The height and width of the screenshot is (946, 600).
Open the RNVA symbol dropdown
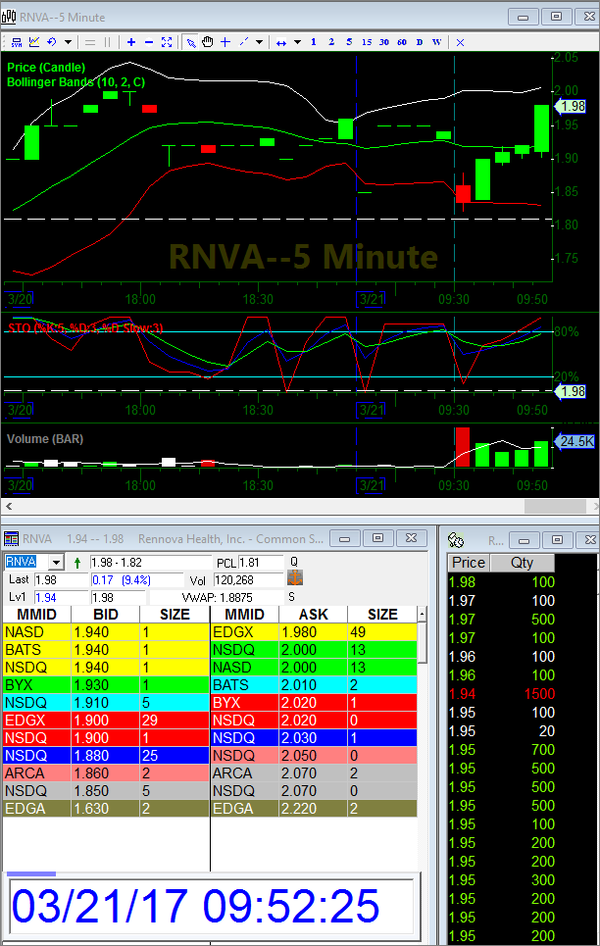(56, 563)
